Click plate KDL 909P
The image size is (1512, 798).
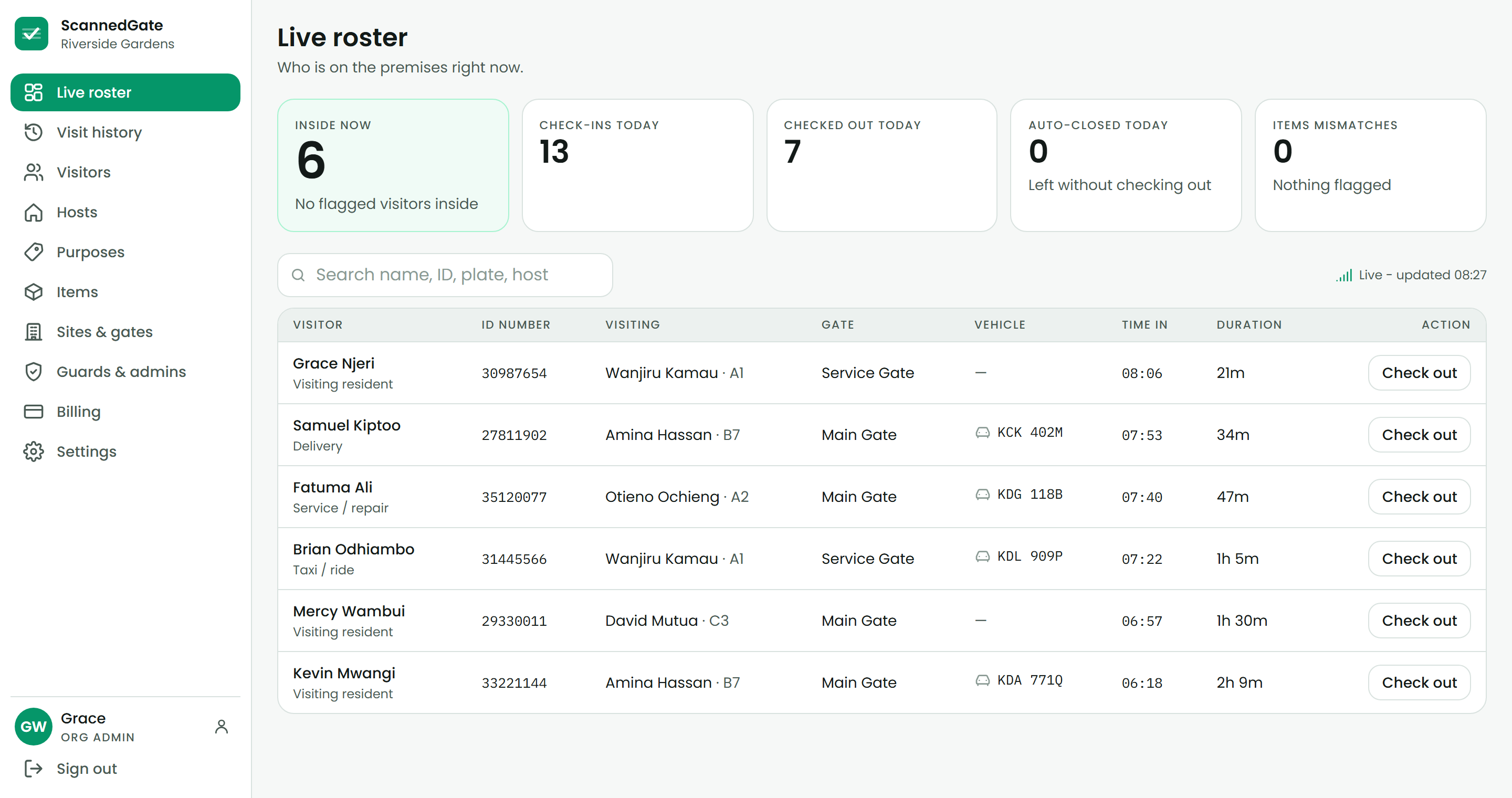[1030, 556]
